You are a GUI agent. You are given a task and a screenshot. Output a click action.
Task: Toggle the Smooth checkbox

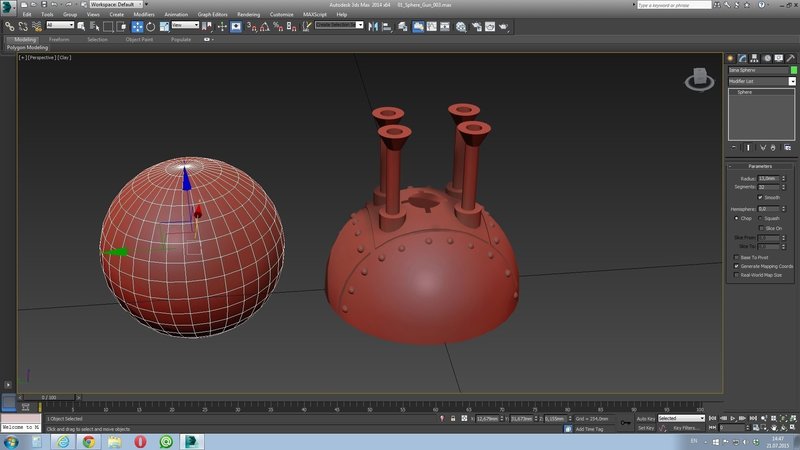tap(760, 197)
